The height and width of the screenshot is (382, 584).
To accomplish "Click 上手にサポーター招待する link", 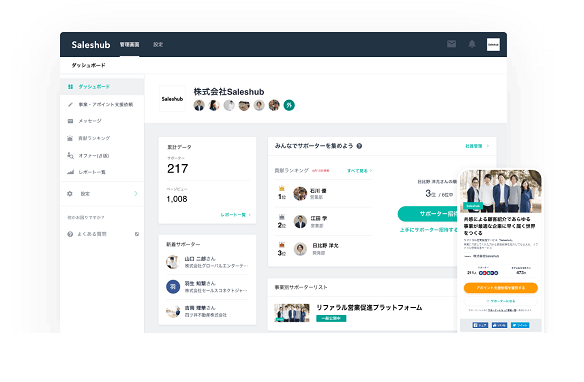I will click(429, 230).
